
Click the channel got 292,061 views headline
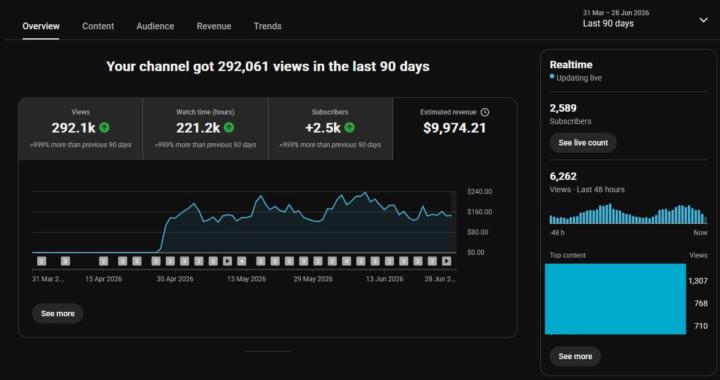click(x=268, y=67)
